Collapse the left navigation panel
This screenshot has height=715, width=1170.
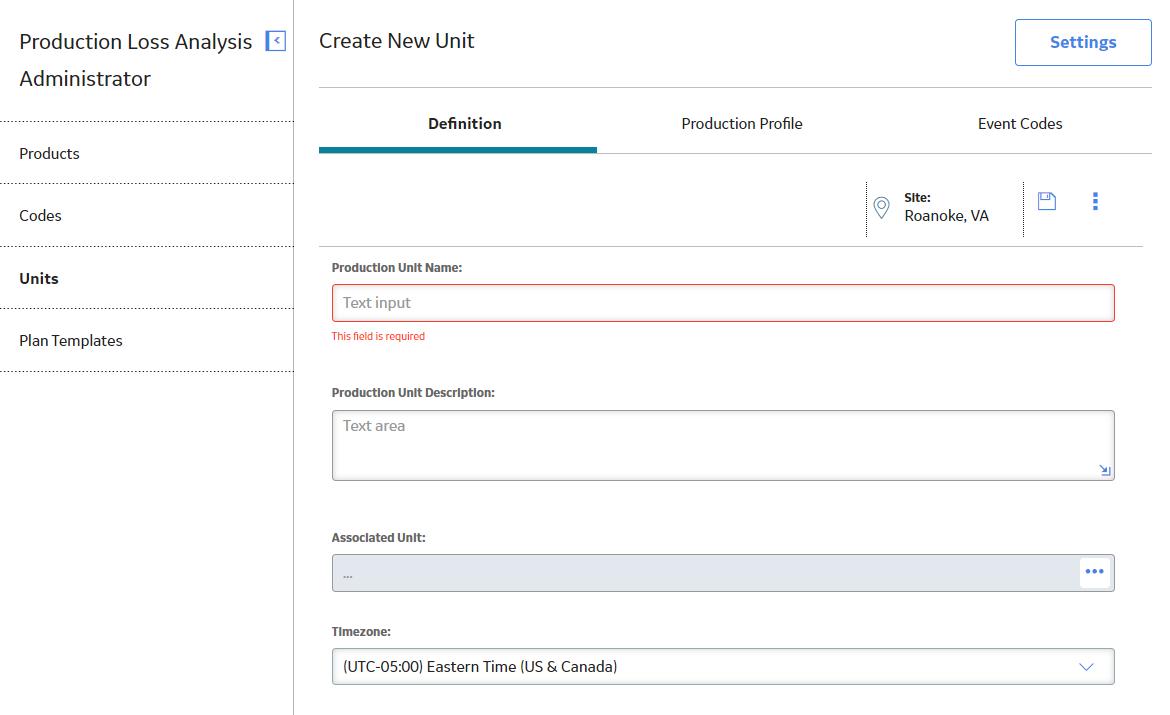pyautogui.click(x=275, y=41)
